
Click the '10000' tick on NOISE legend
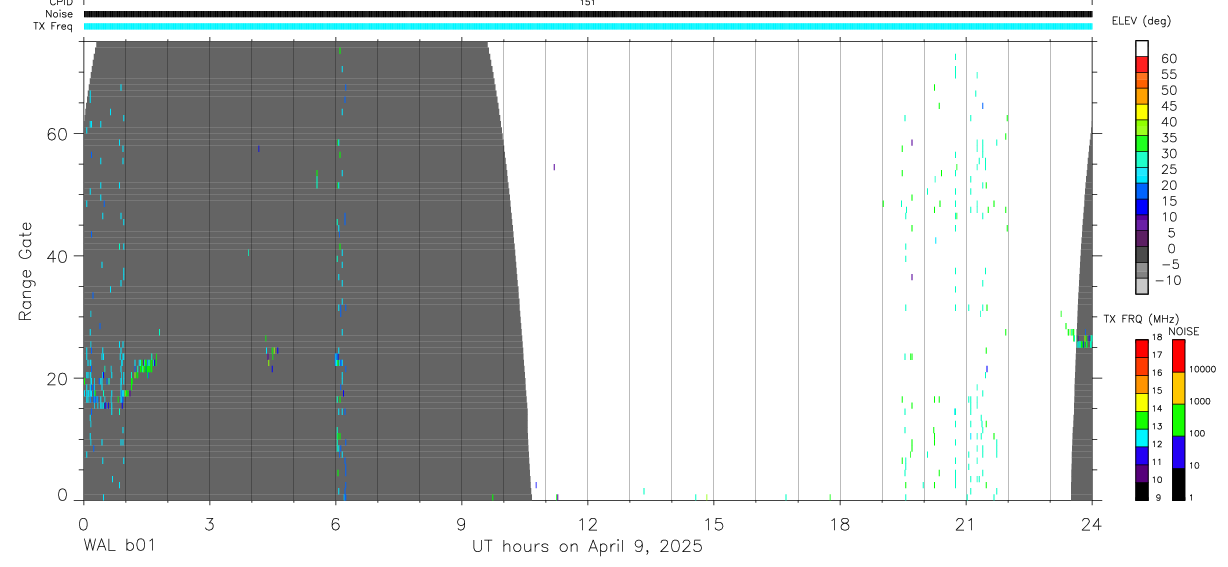pyautogui.click(x=1201, y=369)
